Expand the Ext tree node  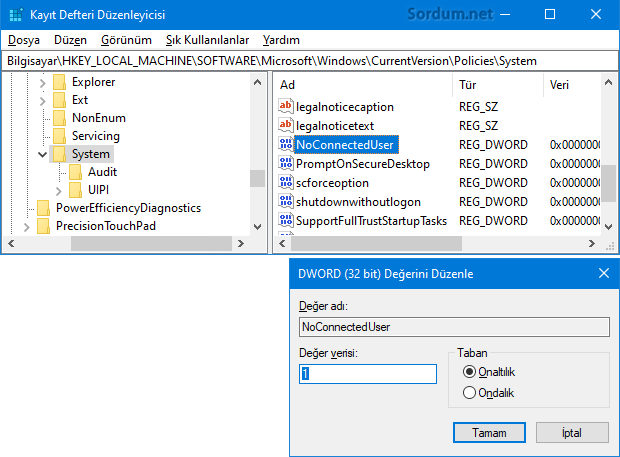point(43,101)
